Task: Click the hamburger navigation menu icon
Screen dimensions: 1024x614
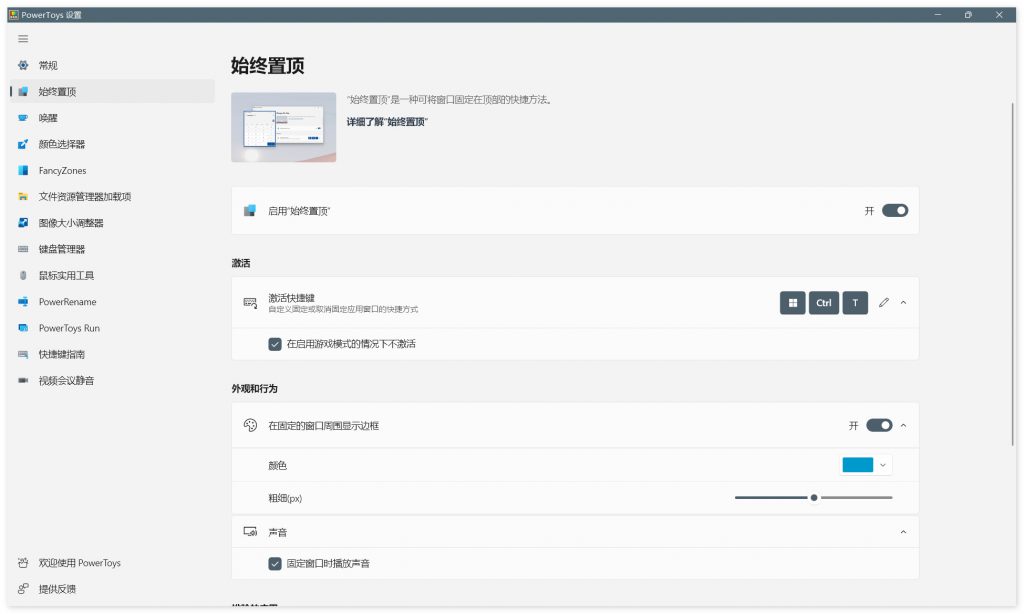Action: point(23,39)
